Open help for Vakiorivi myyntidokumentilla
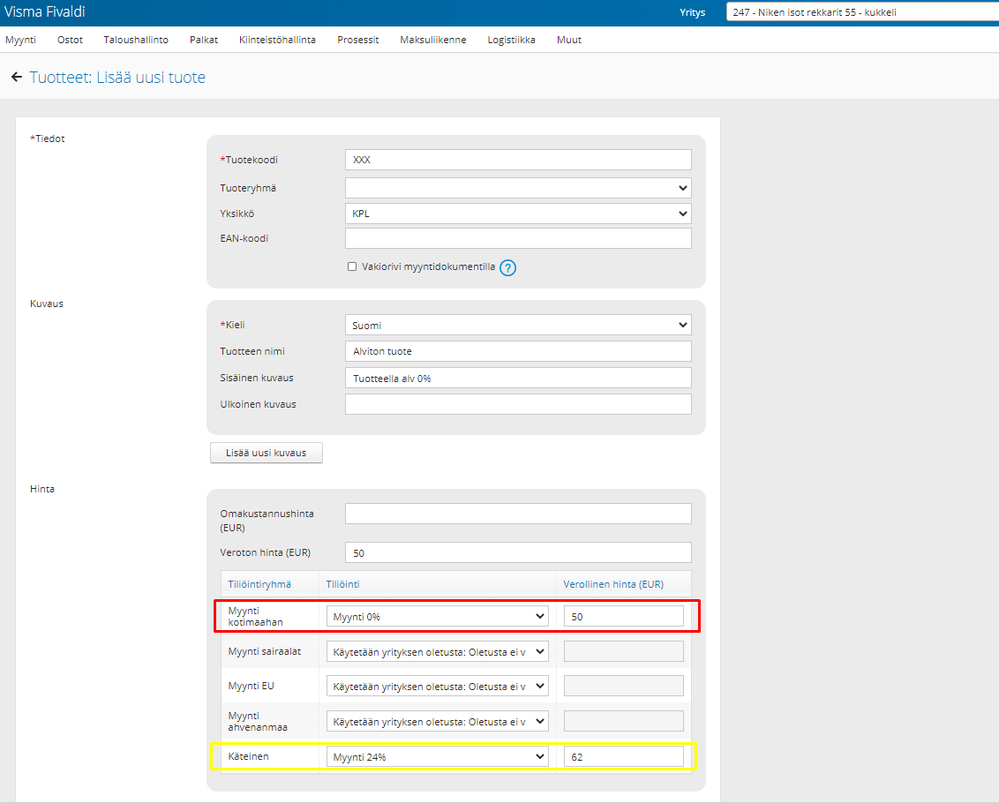The height and width of the screenshot is (803, 999). 508,268
